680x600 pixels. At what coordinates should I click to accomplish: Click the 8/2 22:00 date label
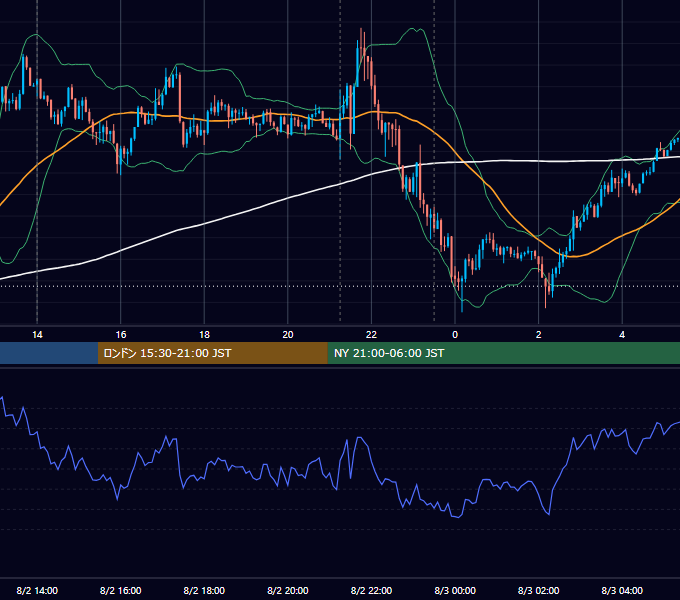click(x=371, y=590)
